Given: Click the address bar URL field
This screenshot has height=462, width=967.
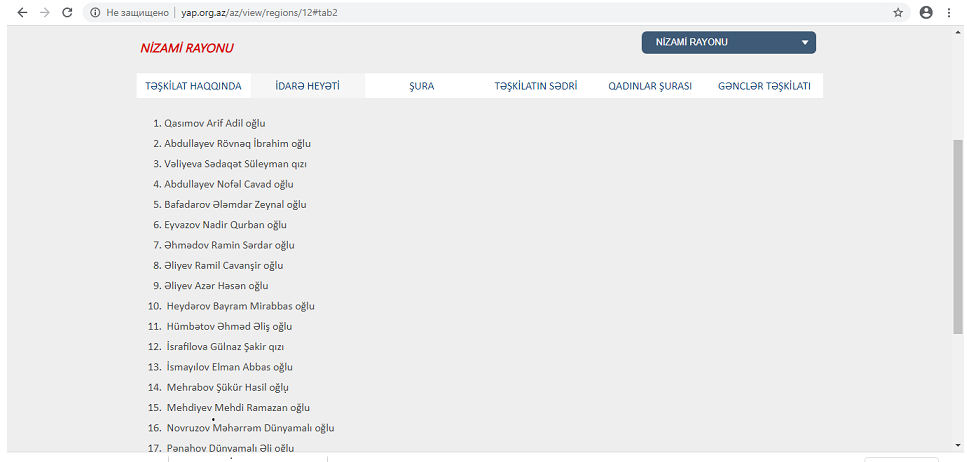Looking at the screenshot, I should point(500,13).
